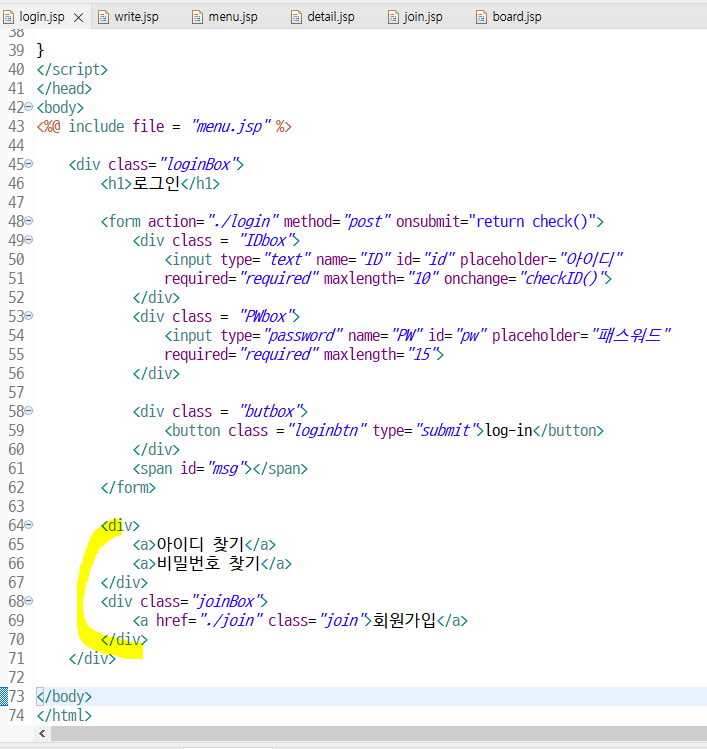Click the "msg" span id value
This screenshot has height=749, width=707.
tap(226, 469)
